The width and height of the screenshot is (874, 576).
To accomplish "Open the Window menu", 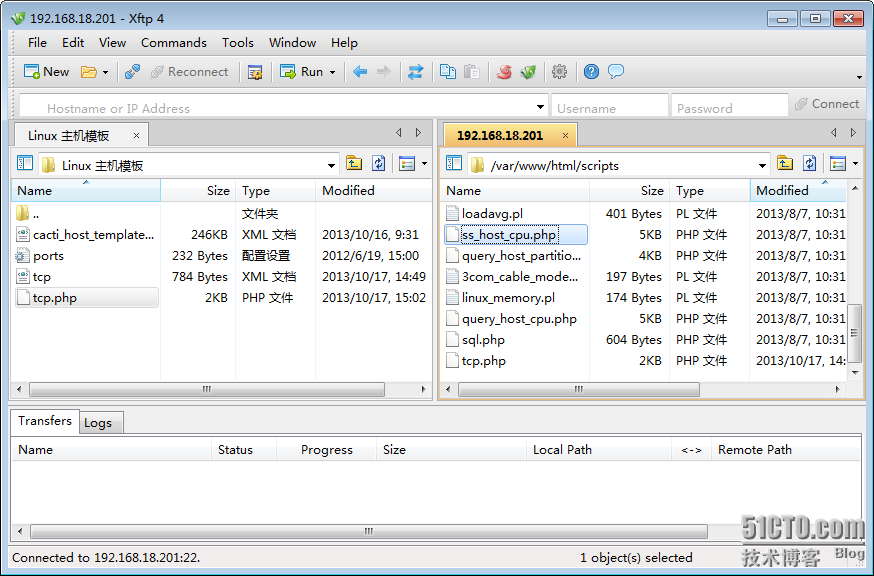I will [293, 43].
